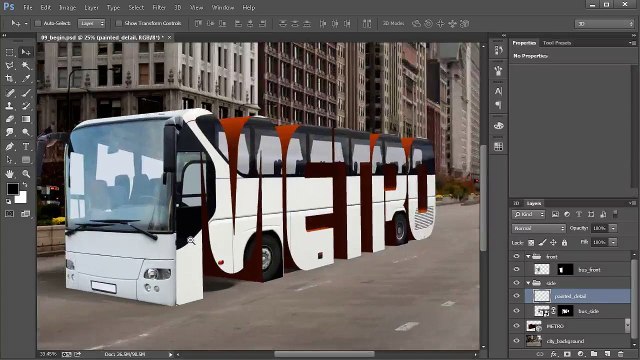This screenshot has height=360, width=640.
Task: Select the Dodge tool
Action: coord(26,132)
